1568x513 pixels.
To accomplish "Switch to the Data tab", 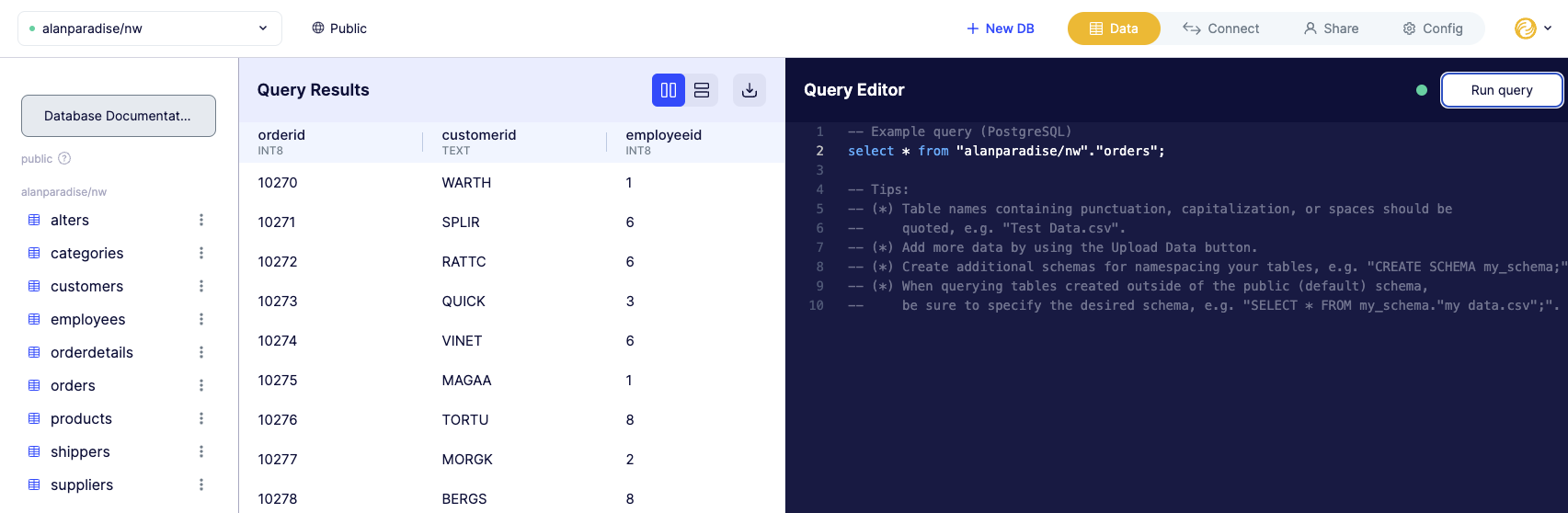I will (x=1114, y=28).
